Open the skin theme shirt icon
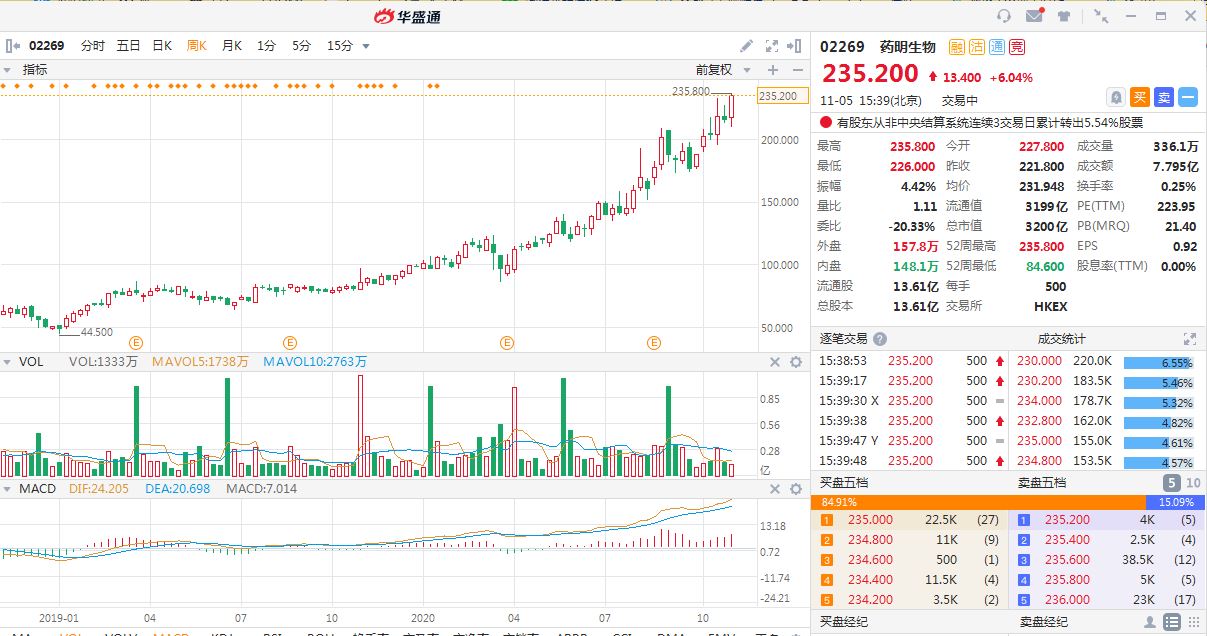1207x636 pixels. click(x=1064, y=16)
